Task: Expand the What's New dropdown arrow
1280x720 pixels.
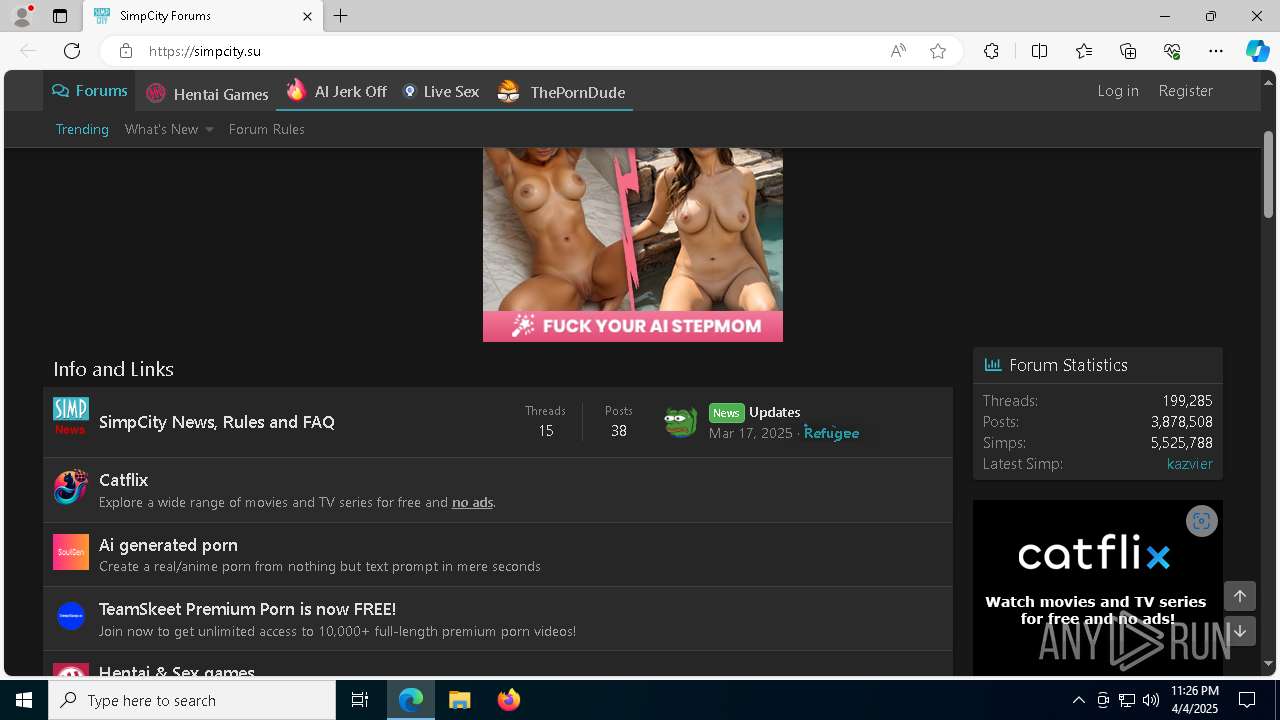Action: tap(209, 129)
